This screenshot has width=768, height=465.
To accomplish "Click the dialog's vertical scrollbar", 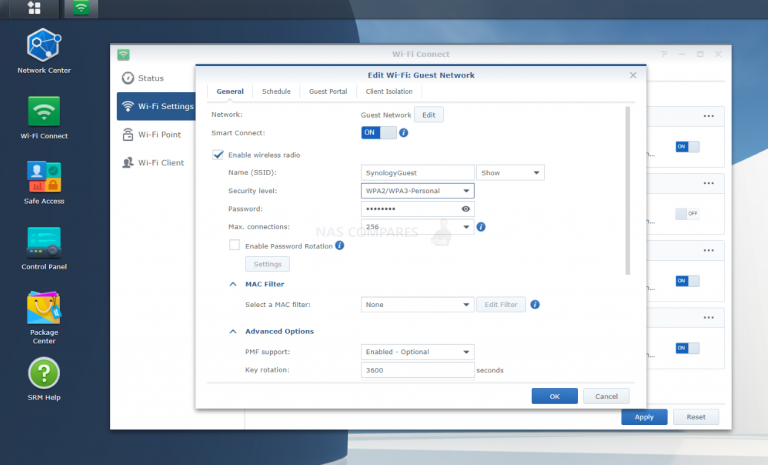I will tap(627, 191).
